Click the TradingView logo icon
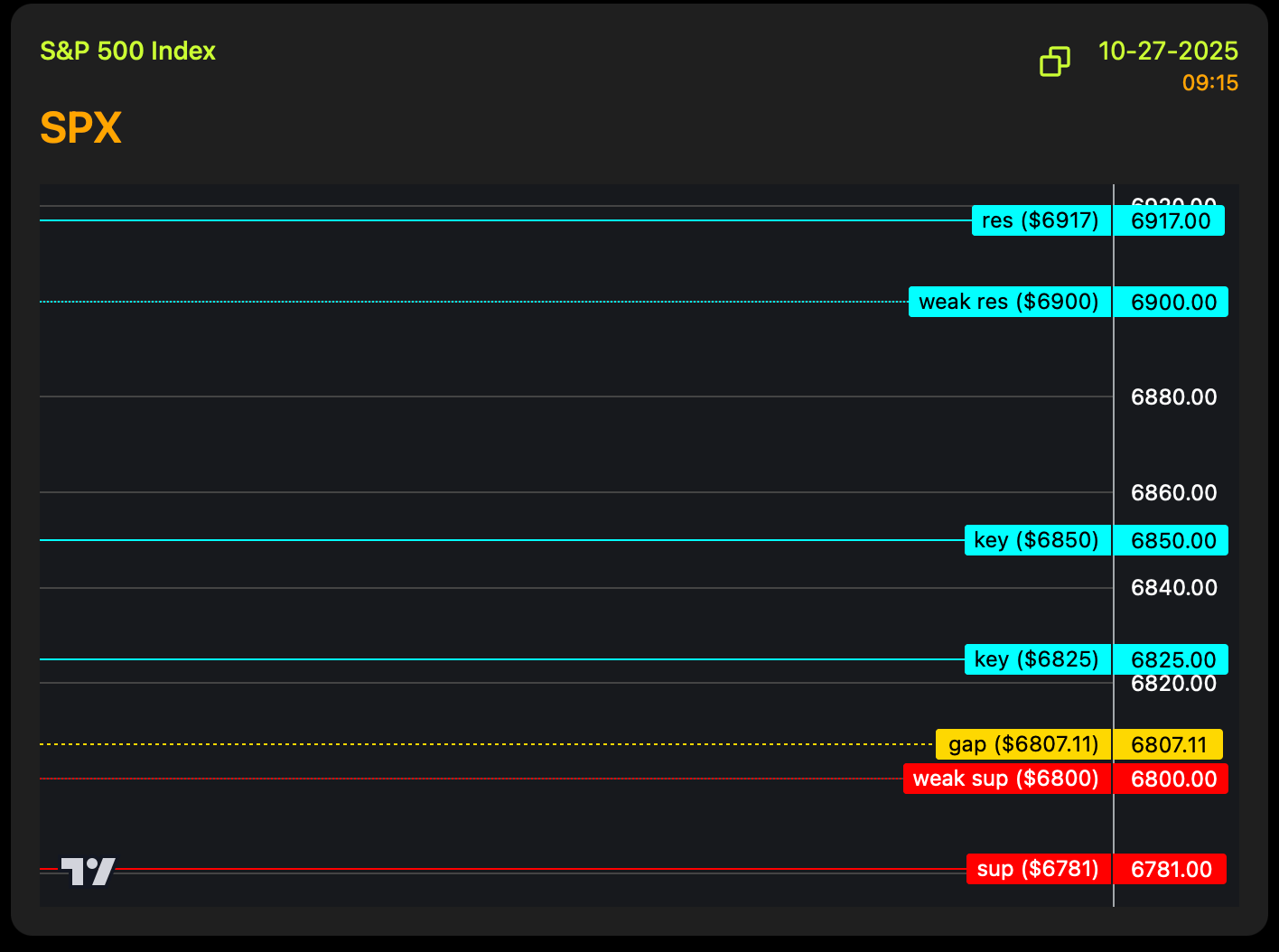This screenshot has height=952, width=1279. [x=88, y=871]
